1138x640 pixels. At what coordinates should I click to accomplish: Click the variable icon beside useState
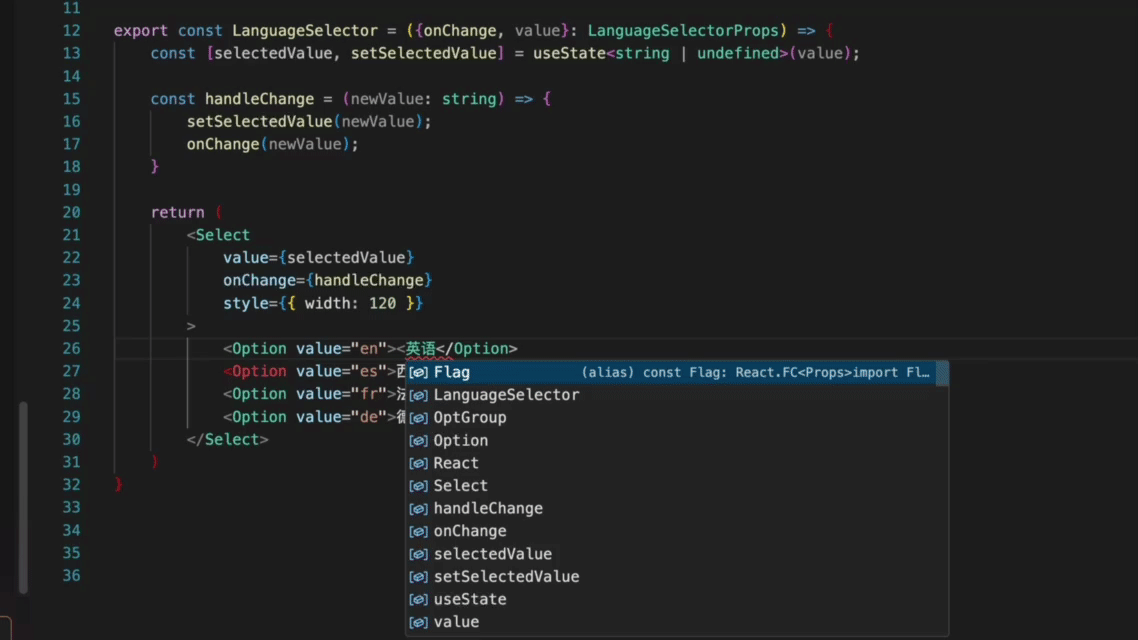(419, 599)
